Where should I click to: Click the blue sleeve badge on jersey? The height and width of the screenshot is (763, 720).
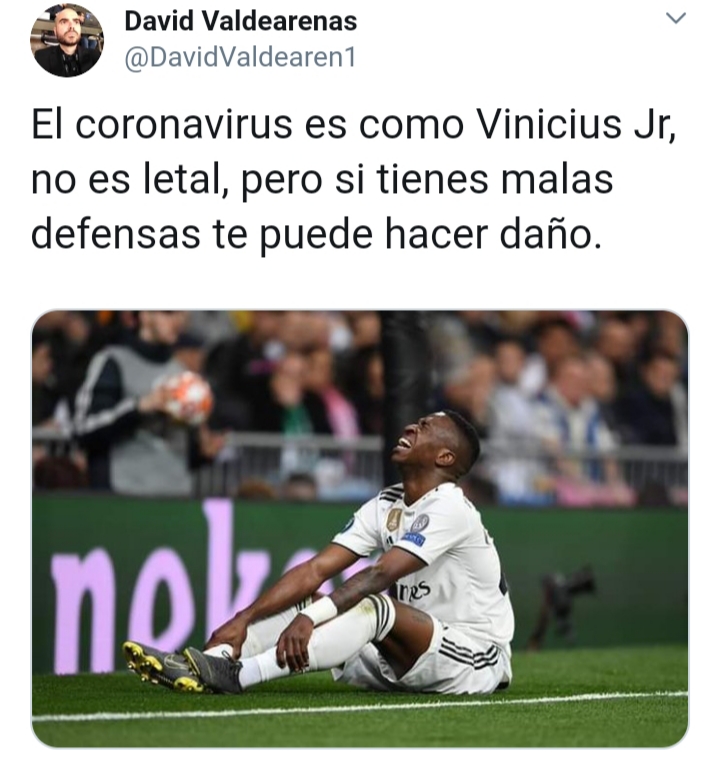point(414,539)
